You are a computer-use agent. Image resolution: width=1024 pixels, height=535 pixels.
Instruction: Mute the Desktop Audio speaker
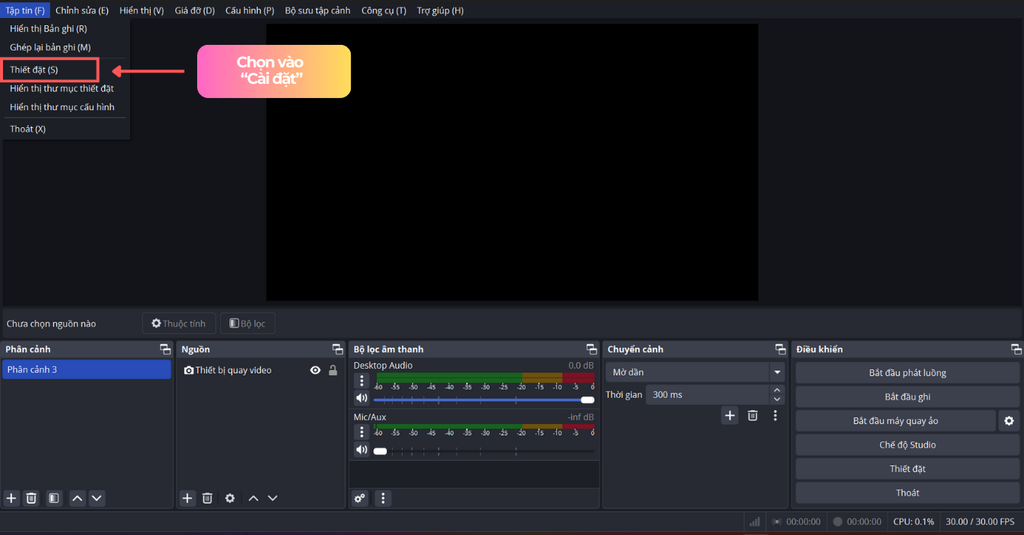tap(362, 398)
